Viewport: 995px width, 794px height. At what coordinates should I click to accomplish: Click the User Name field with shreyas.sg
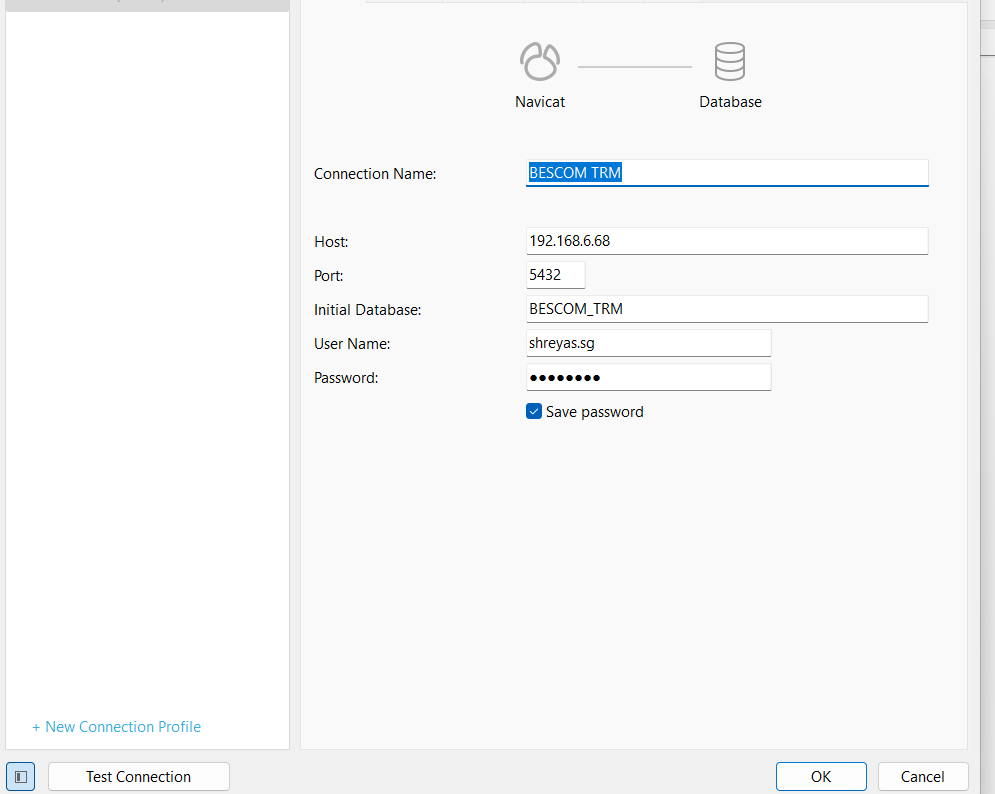648,343
